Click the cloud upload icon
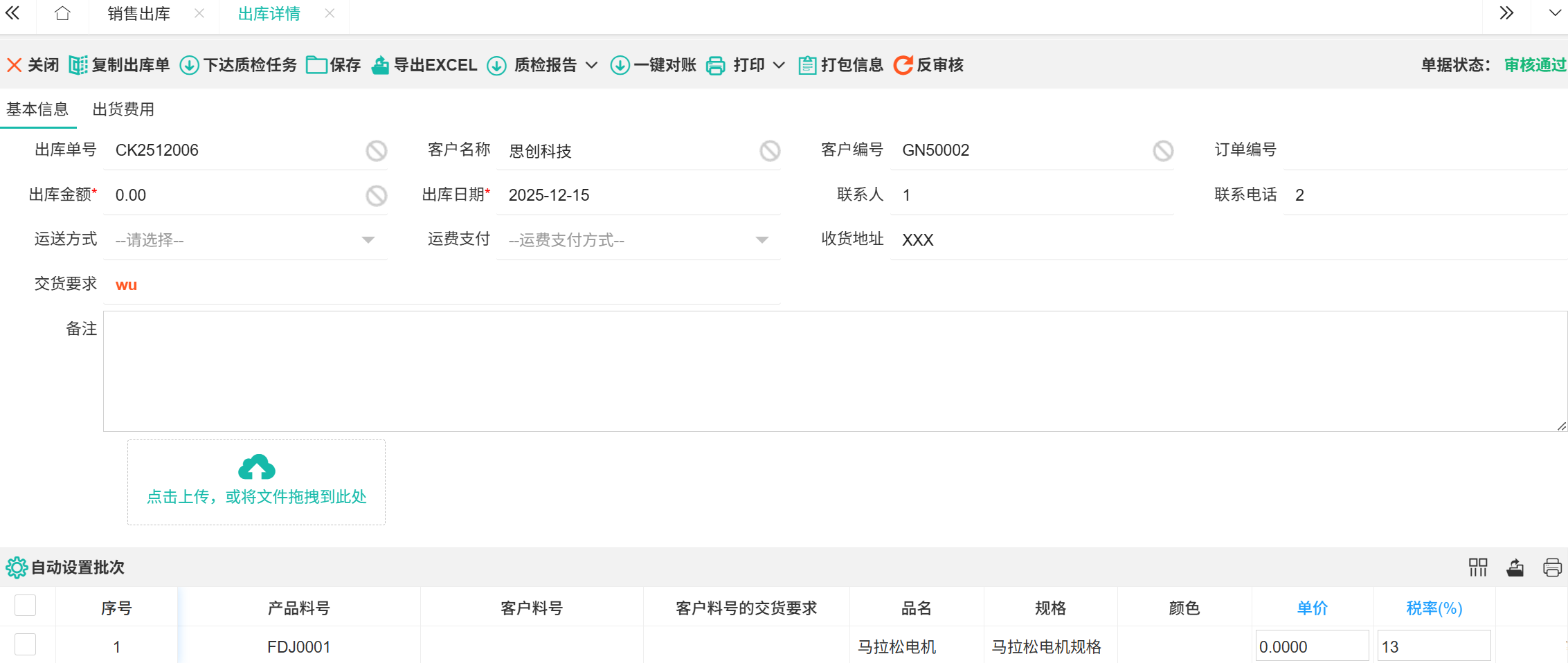The height and width of the screenshot is (663, 1568). click(x=256, y=468)
